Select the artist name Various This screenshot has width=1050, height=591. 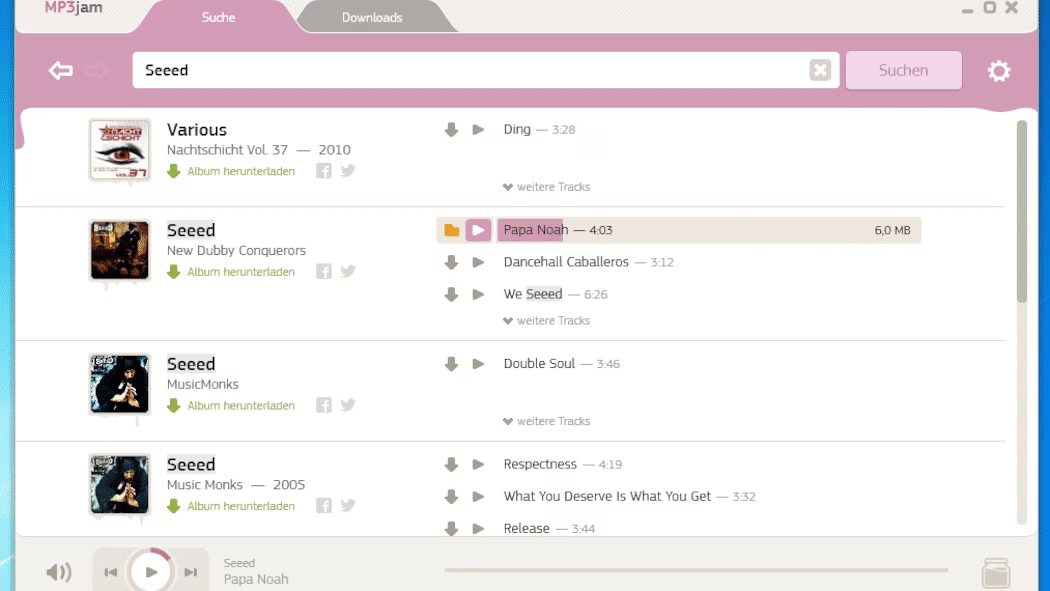coord(197,130)
